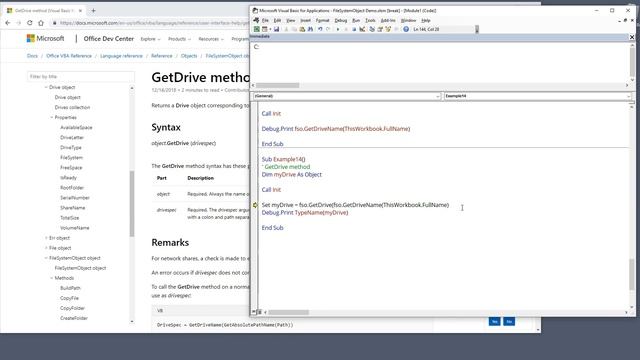Toggle Design Mode in VBA toolbar
The width and height of the screenshot is (640, 360).
click(362, 29)
